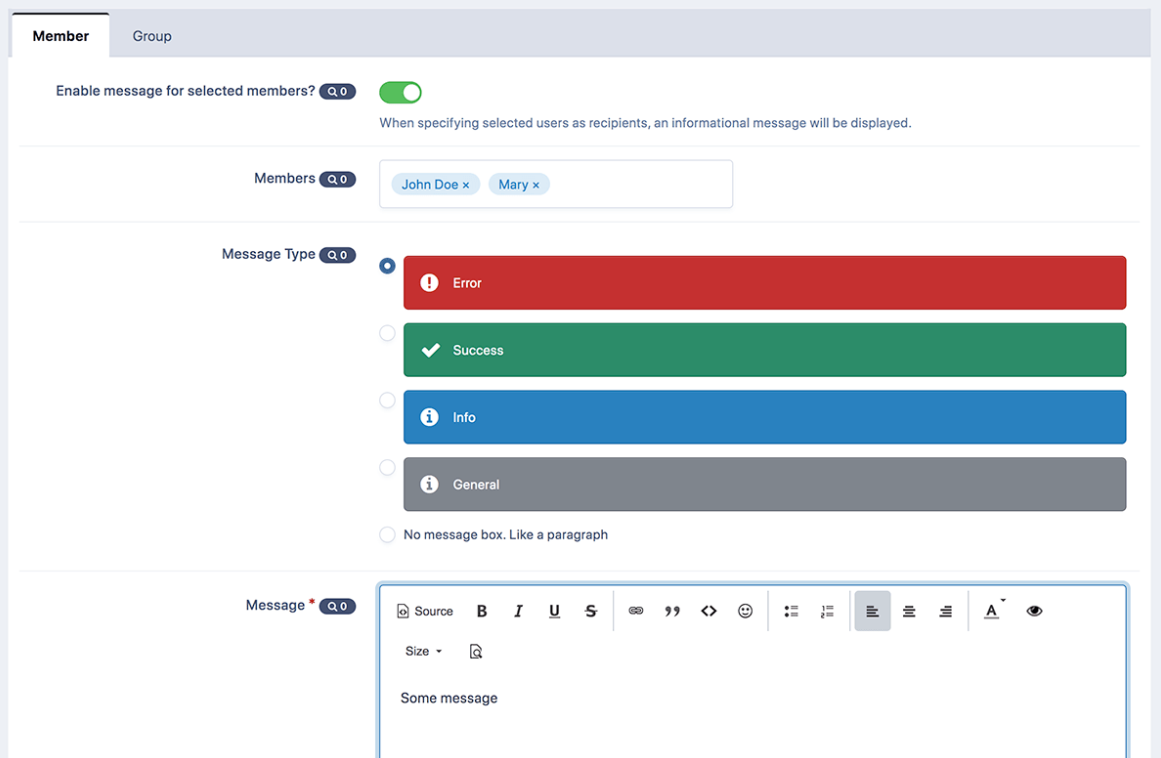Apply italic formatting in editor

tap(518, 611)
